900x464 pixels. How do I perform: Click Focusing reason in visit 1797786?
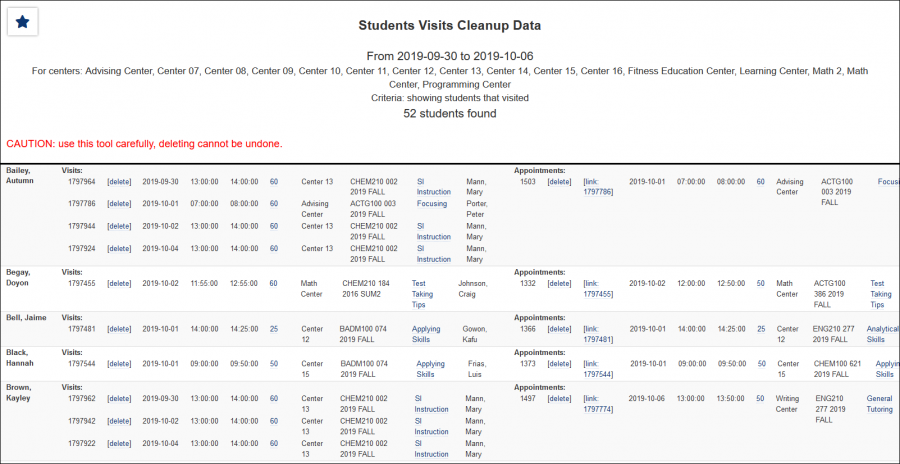point(432,203)
